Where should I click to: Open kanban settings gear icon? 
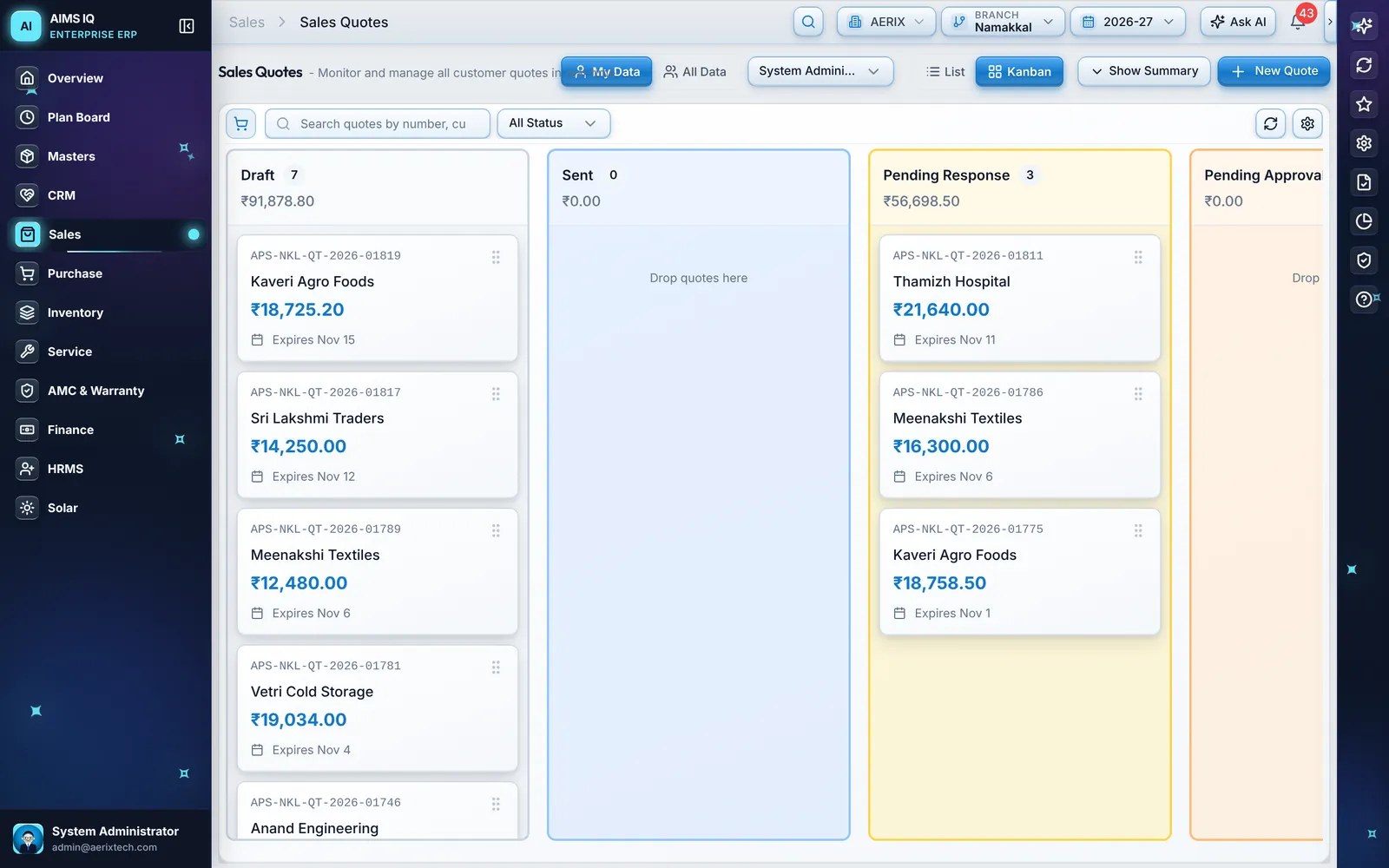coord(1307,123)
